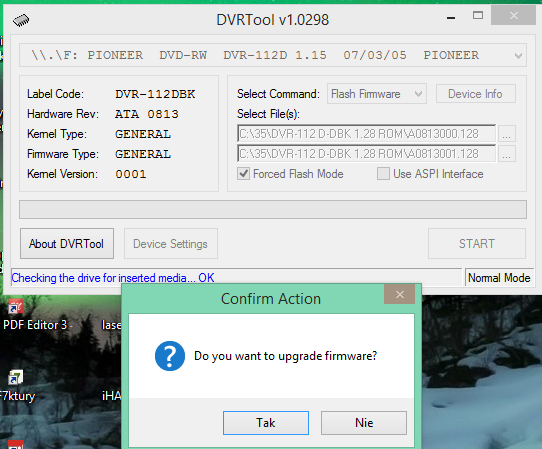Image resolution: width=542 pixels, height=449 pixels.
Task: Click the Kernel Type value GENERAL
Action: 143,134
